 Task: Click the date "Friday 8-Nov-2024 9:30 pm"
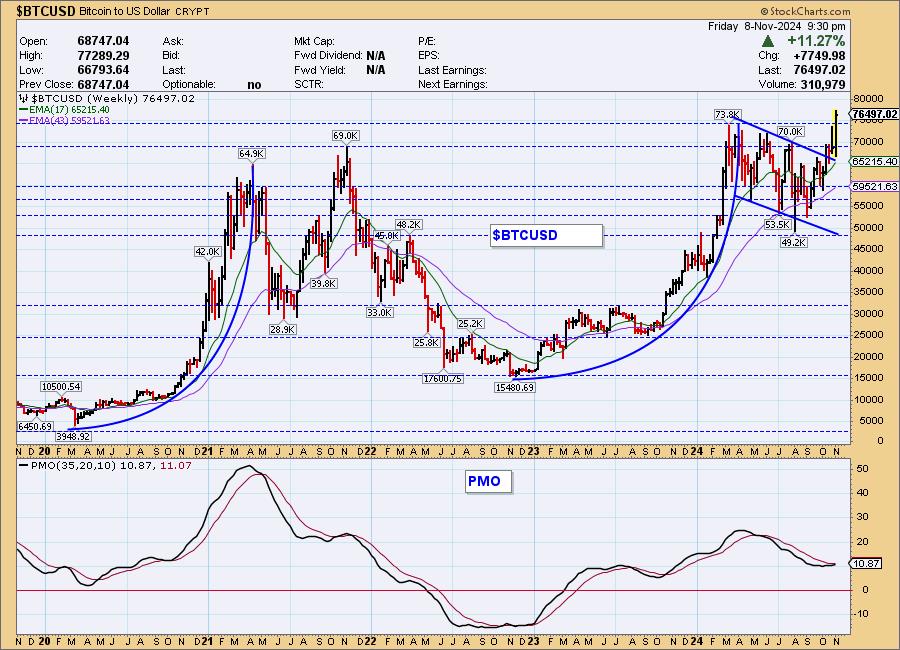pyautogui.click(x=777, y=26)
